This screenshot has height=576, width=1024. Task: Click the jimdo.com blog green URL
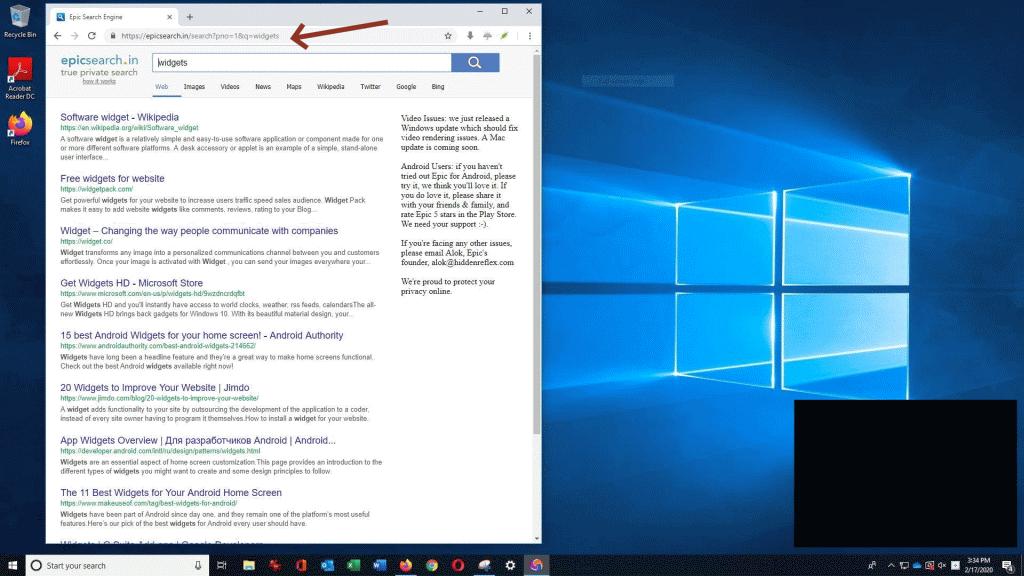(x=159, y=398)
